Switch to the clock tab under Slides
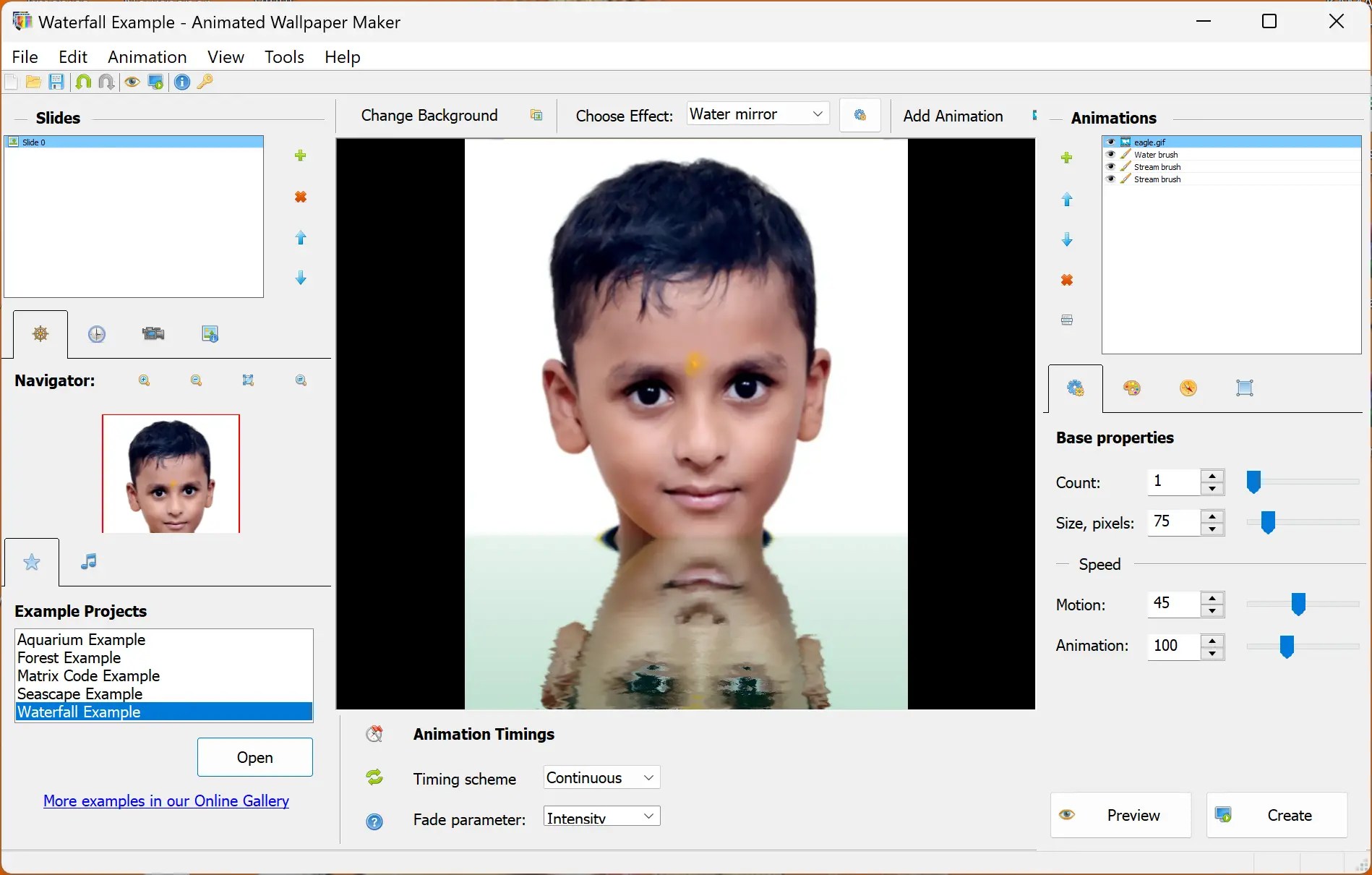The width and height of the screenshot is (1372, 875). coord(97,334)
